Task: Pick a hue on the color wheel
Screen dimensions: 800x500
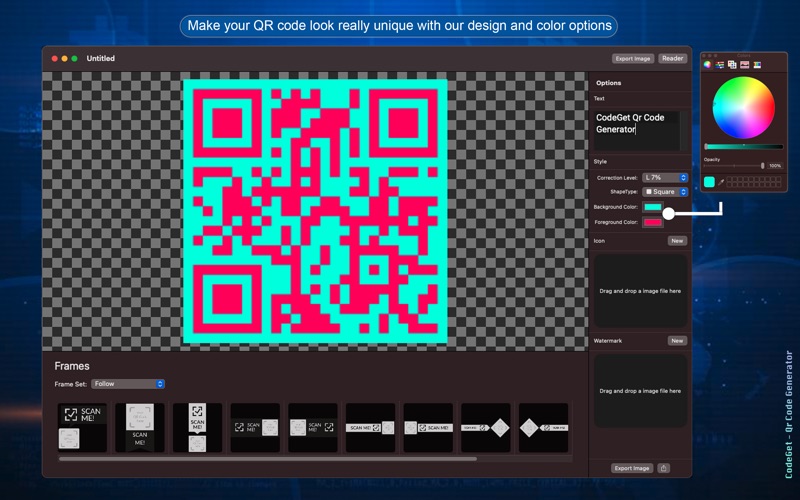Action: (743, 108)
